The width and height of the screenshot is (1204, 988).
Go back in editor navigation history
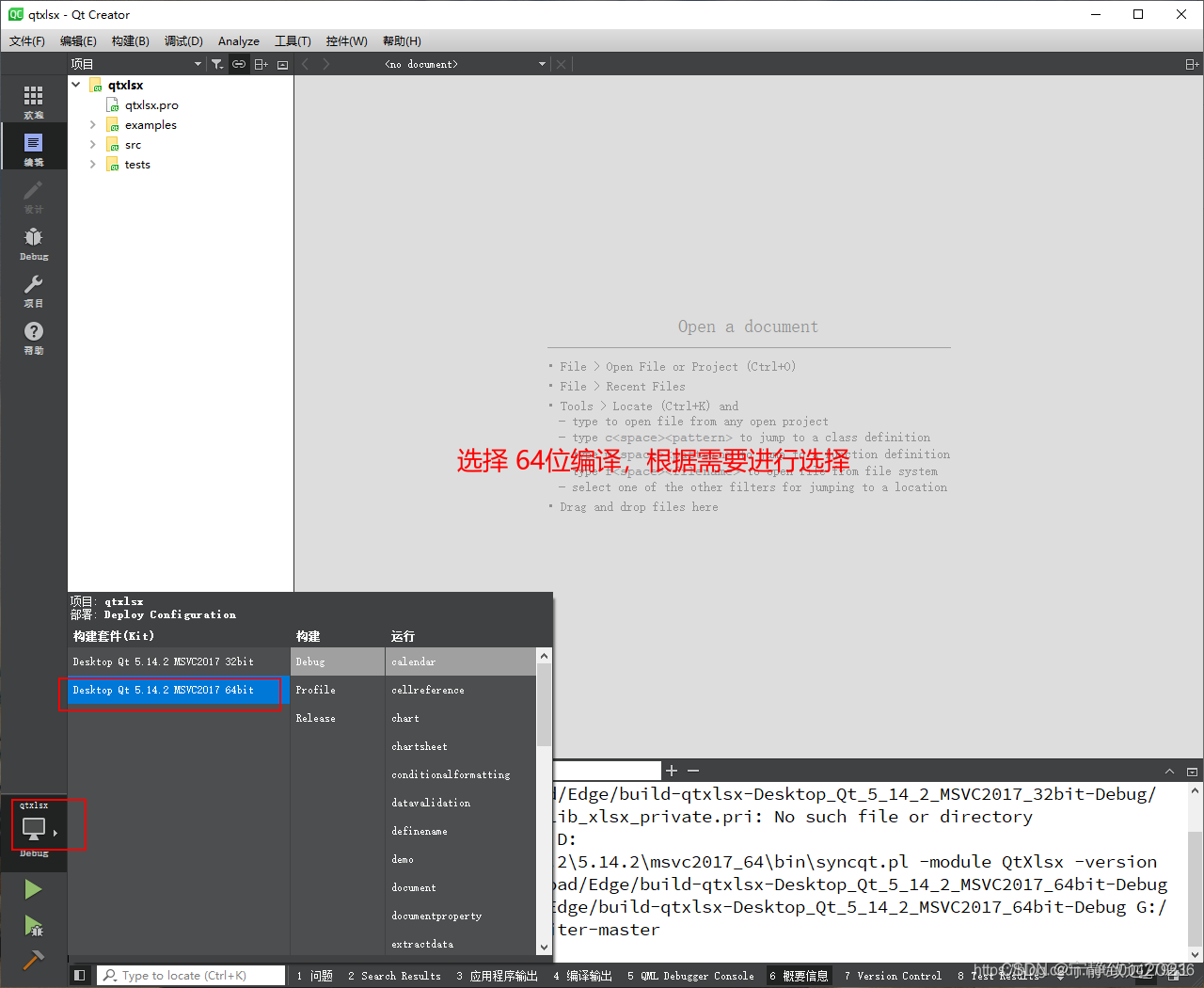(305, 64)
